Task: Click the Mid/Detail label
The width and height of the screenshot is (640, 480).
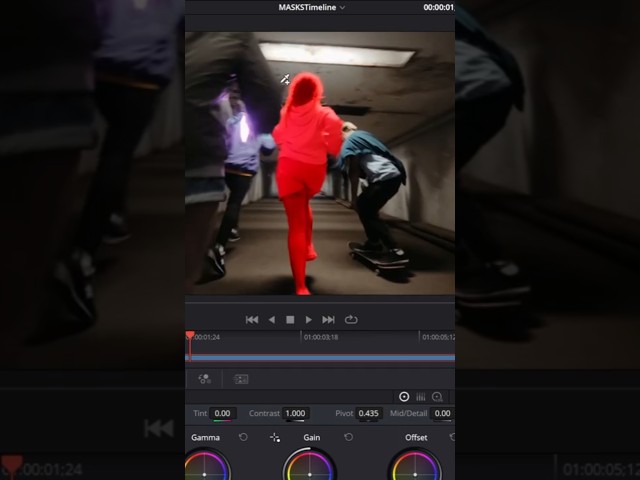Action: (x=408, y=413)
